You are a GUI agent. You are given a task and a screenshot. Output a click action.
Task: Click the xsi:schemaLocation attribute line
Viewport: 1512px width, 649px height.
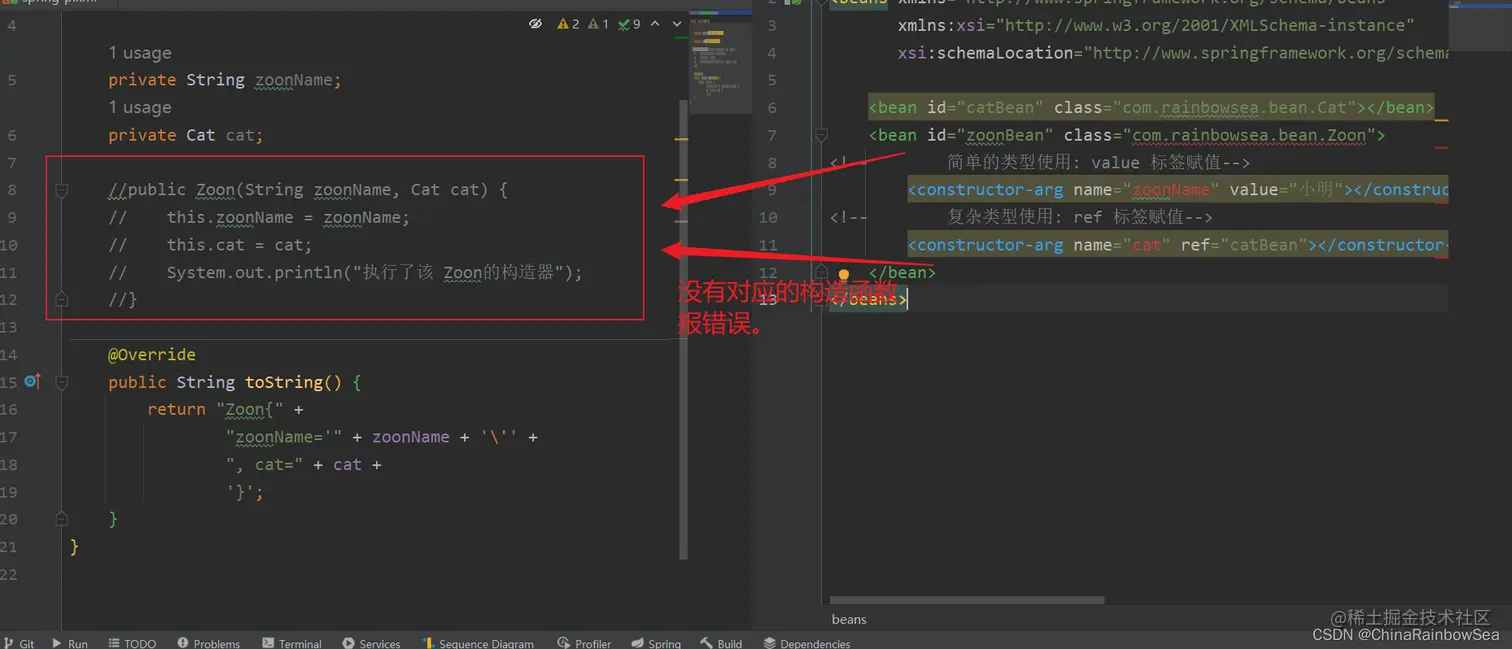point(1173,53)
